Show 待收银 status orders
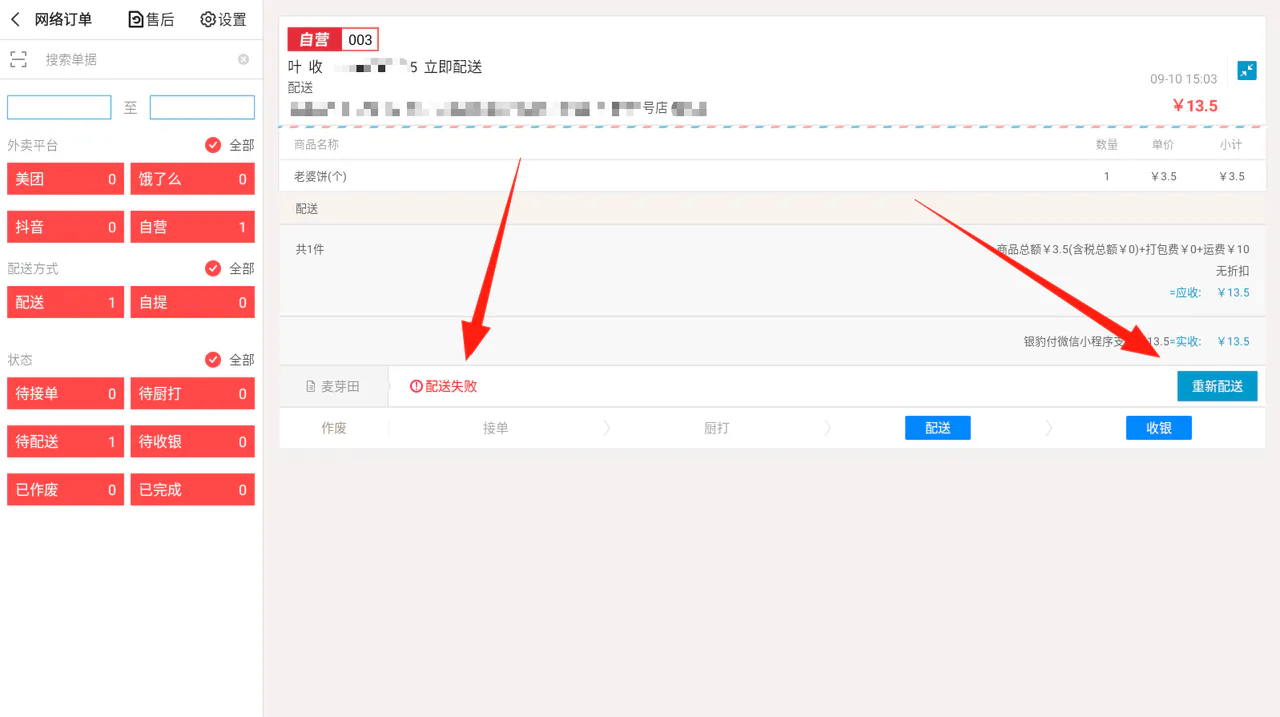The height and width of the screenshot is (717, 1280). click(x=192, y=441)
